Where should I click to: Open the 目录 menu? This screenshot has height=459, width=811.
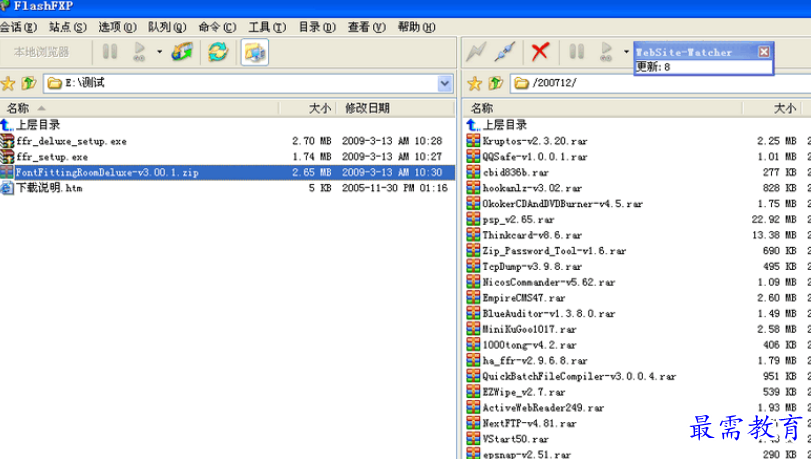pyautogui.click(x=317, y=27)
